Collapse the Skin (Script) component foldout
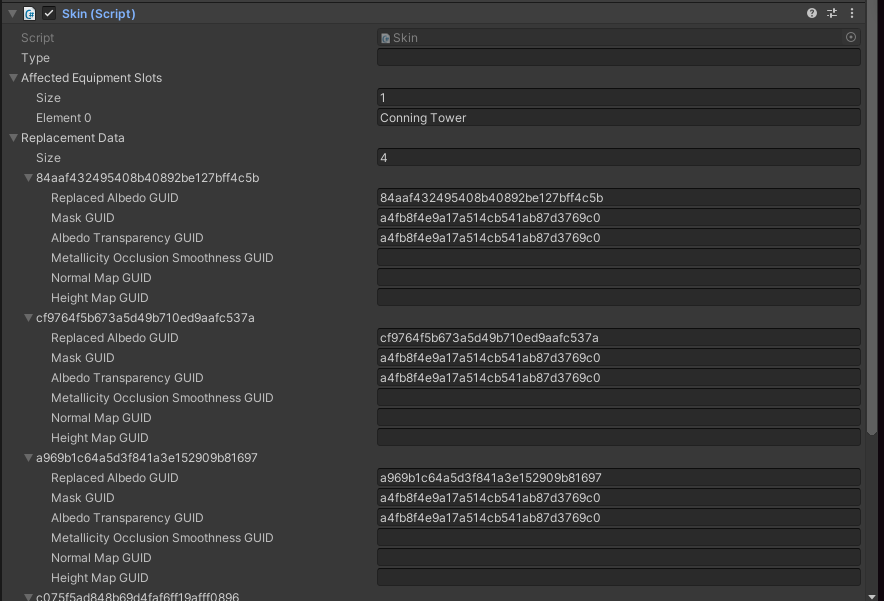This screenshot has width=884, height=601. pos(13,14)
